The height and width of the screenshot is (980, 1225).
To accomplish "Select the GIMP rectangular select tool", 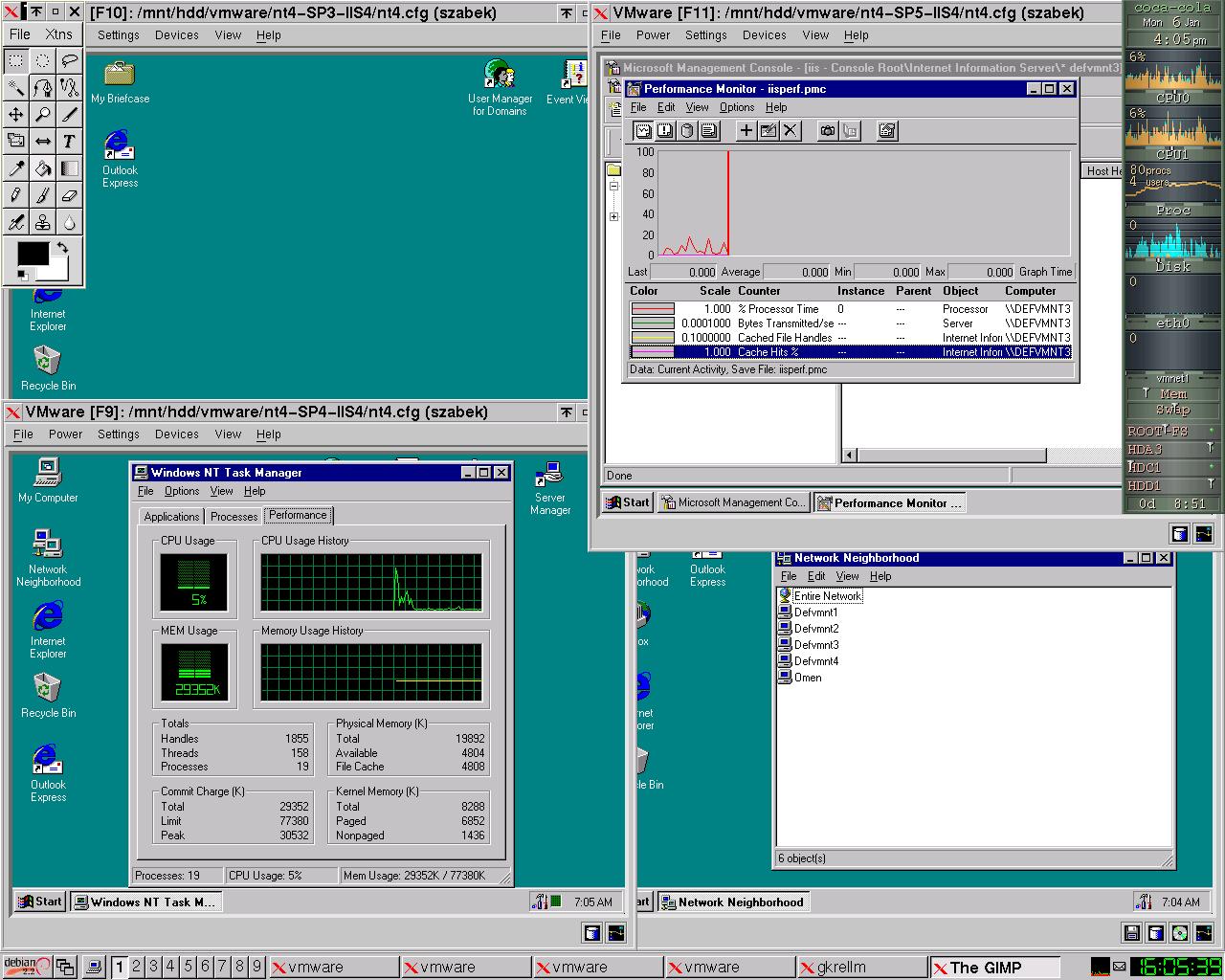I will click(16, 60).
